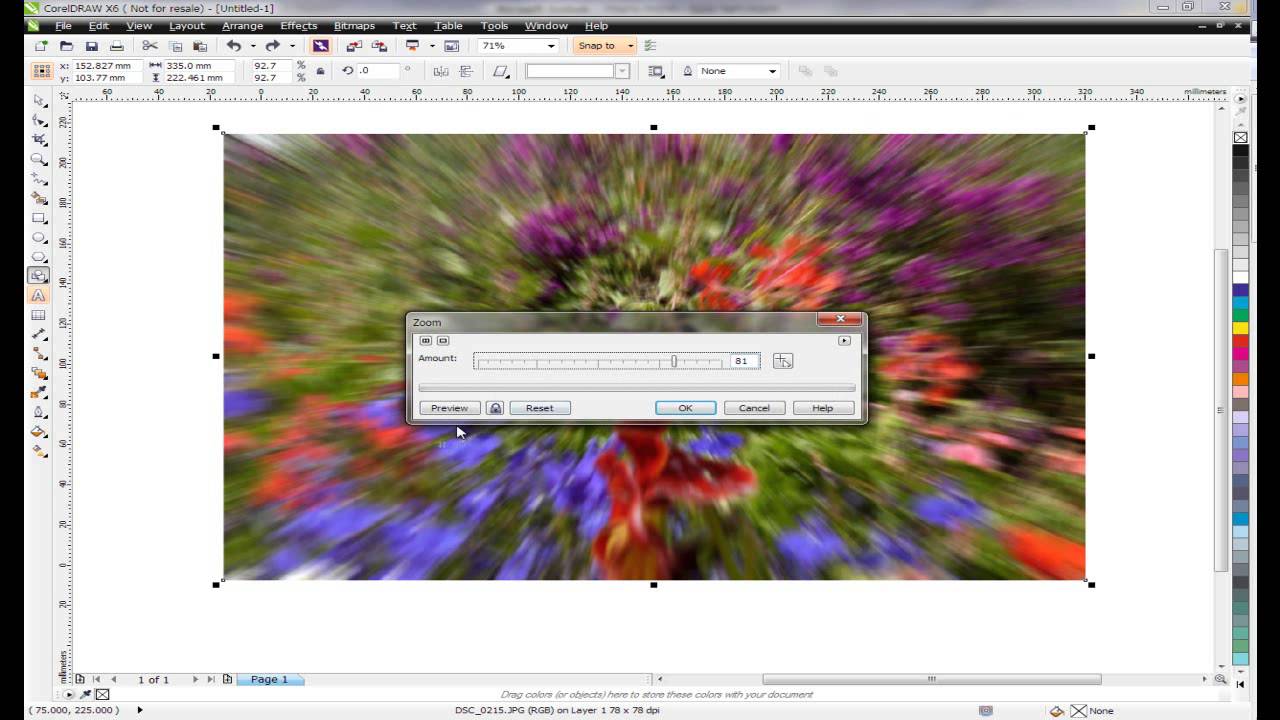Open the empty combo box in property bar
This screenshot has height=720, width=1280.
point(622,71)
